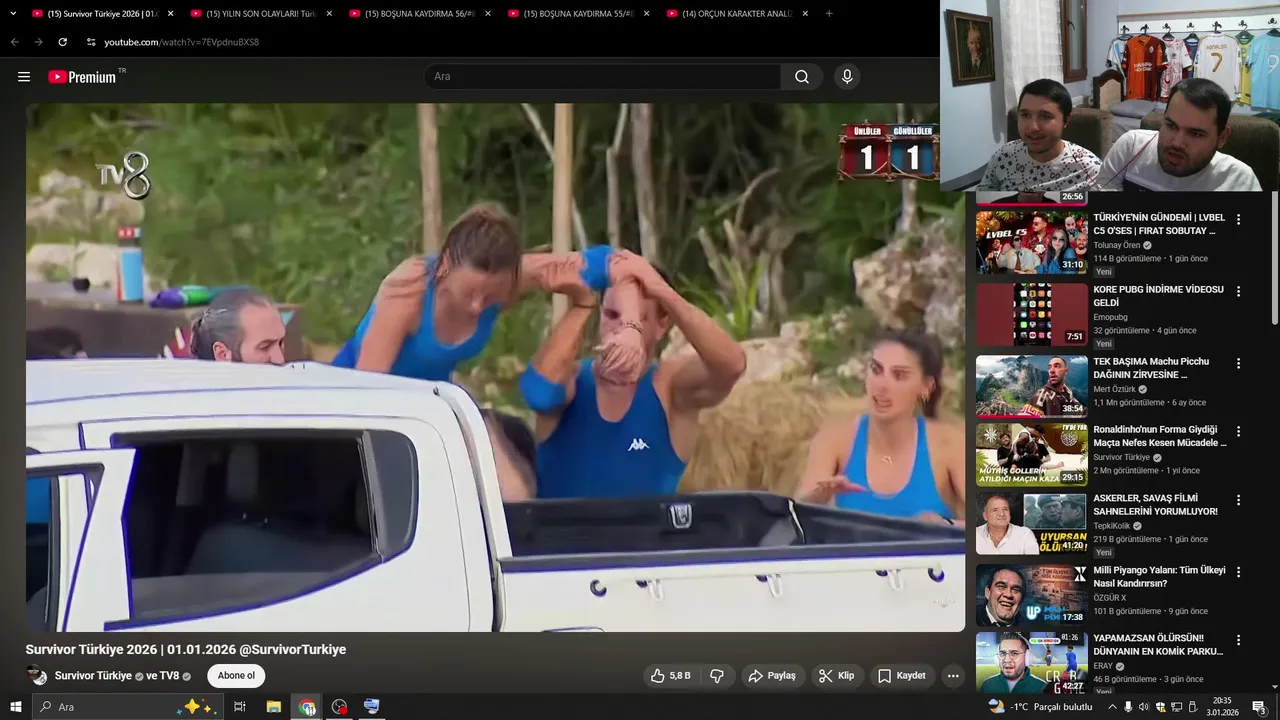The image size is (1280, 720).
Task: Open the Windows Start menu
Action: (16, 707)
